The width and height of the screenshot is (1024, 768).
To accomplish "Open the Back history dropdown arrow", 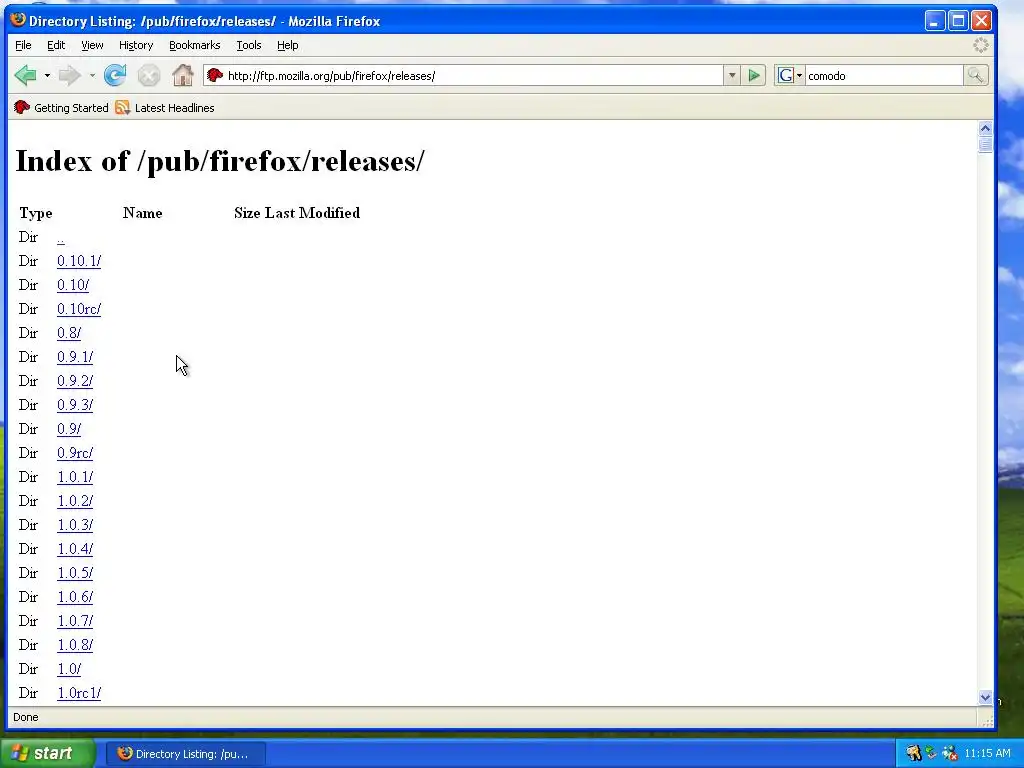I will pos(47,76).
